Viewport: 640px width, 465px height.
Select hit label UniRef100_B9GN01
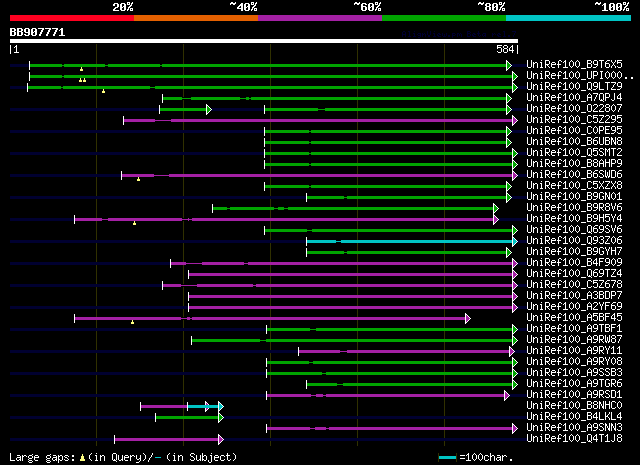click(x=574, y=197)
